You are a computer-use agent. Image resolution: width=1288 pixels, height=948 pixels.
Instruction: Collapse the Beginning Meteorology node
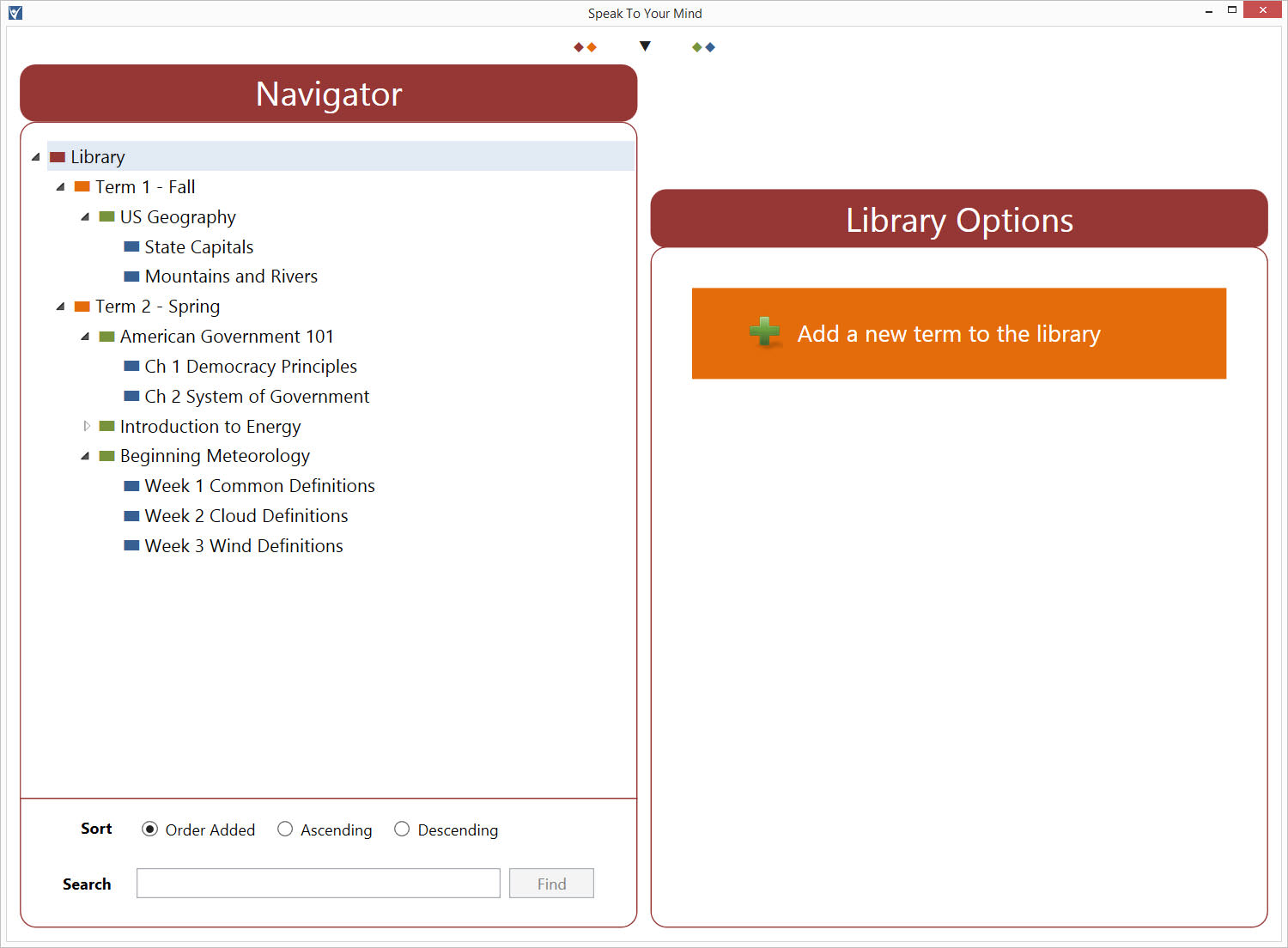point(85,456)
